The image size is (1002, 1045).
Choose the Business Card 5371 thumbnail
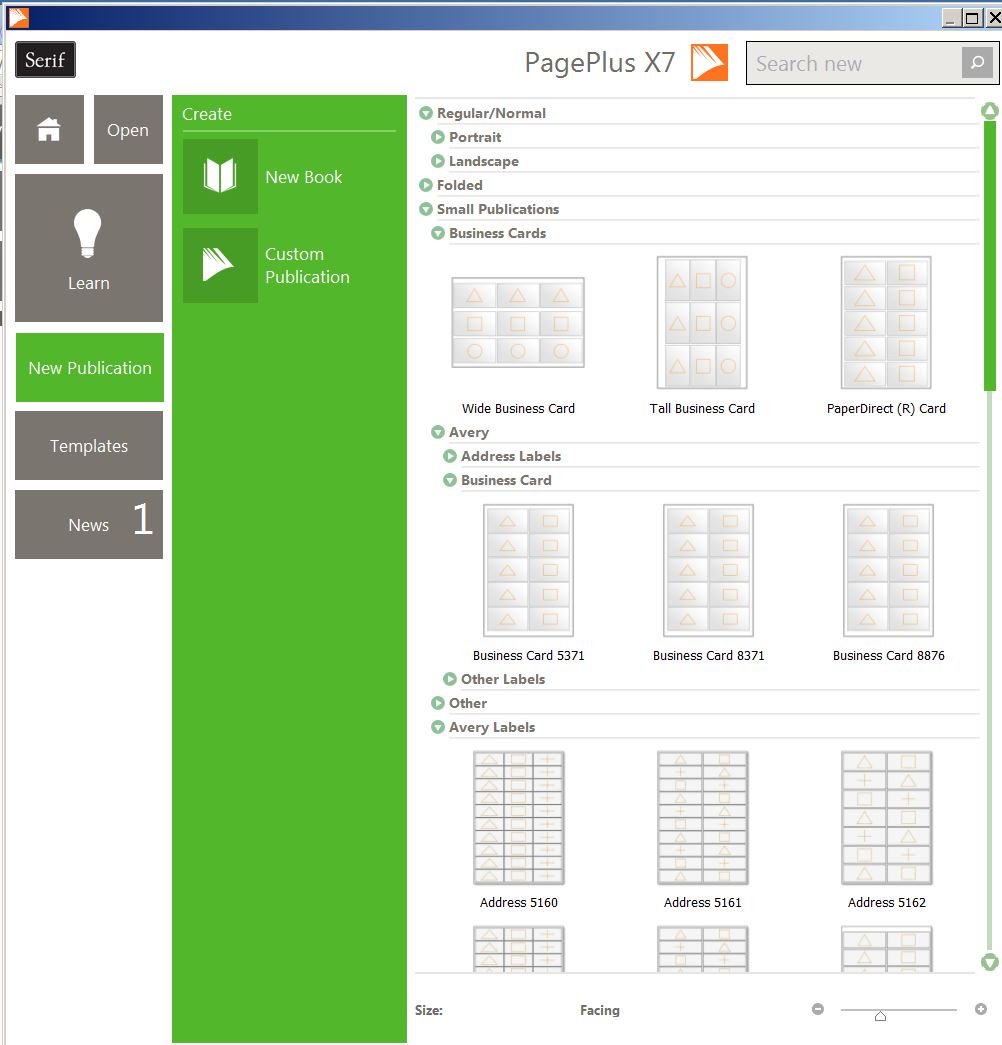point(529,570)
